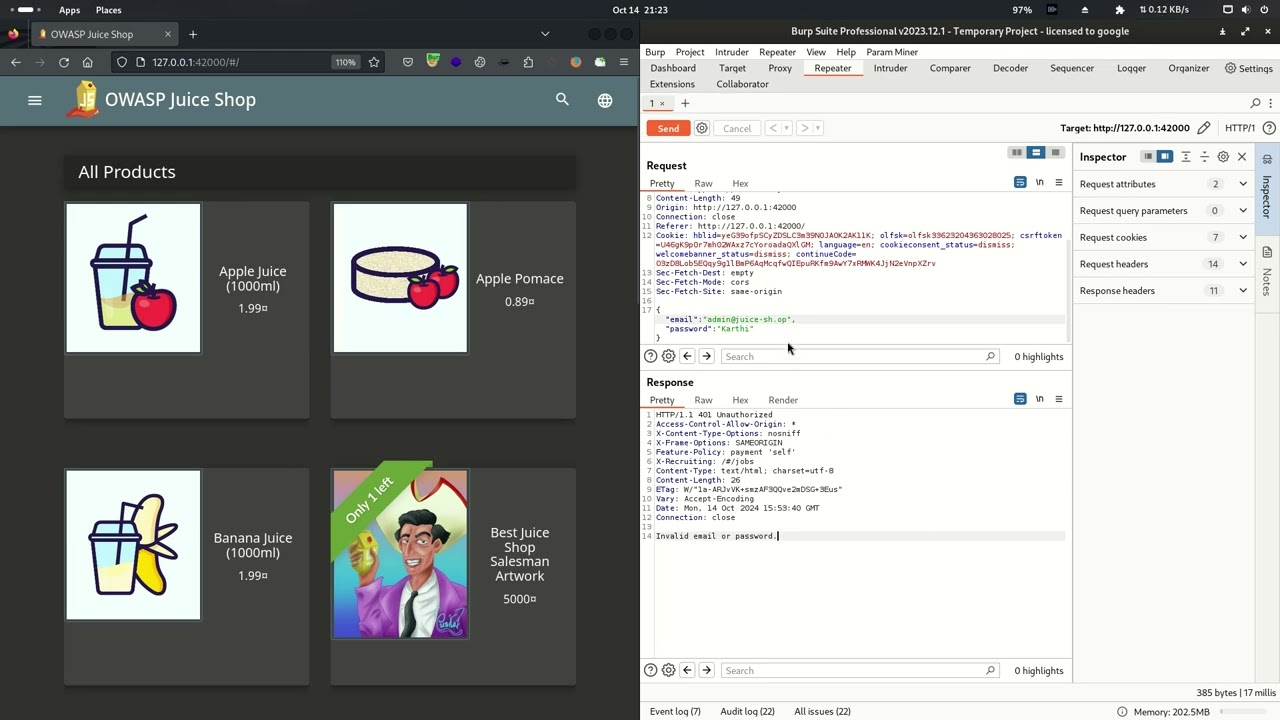Toggle word wrap in Request pane
Viewport: 1280px width, 720px height.
pos(1020,183)
